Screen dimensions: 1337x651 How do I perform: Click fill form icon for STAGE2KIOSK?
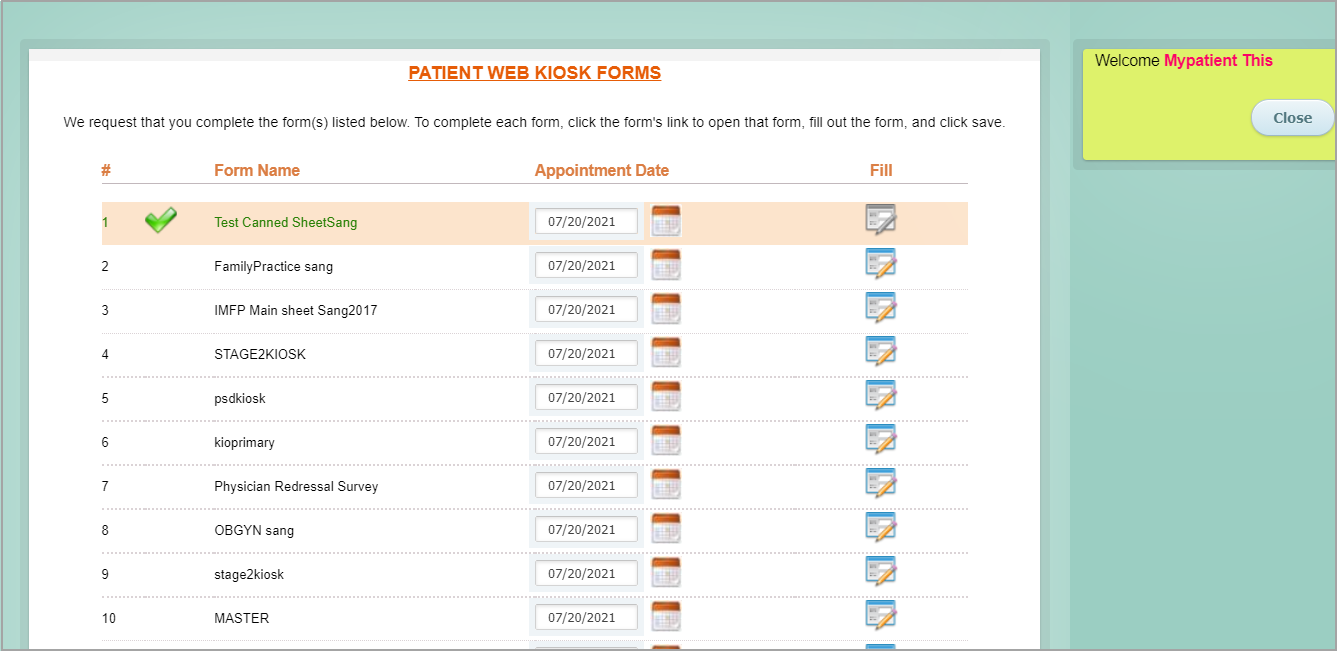pos(880,352)
